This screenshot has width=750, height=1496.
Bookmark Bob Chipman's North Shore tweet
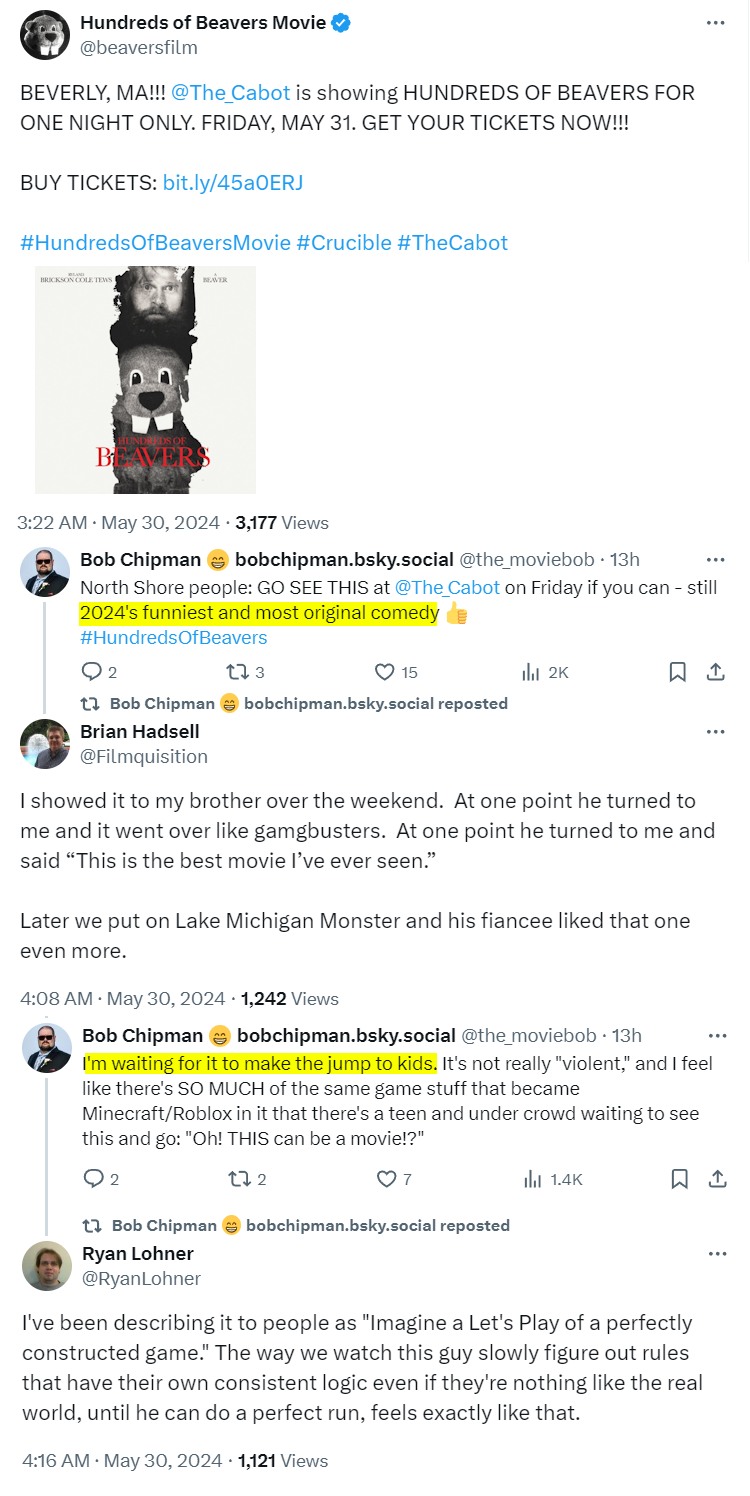(x=677, y=672)
